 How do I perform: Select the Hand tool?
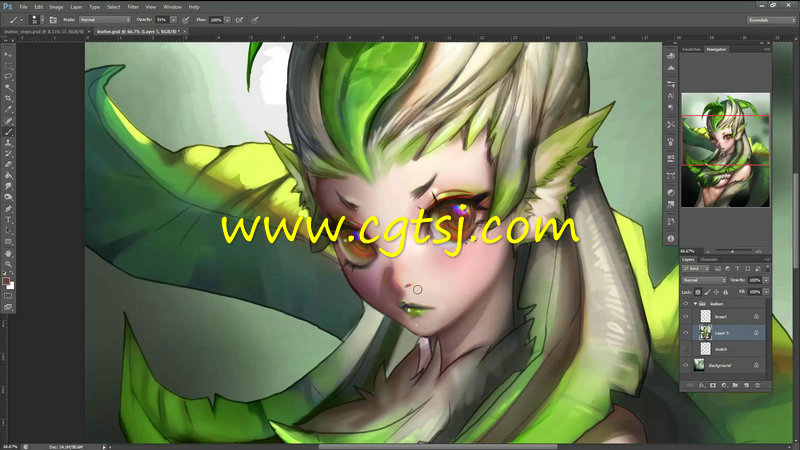point(8,253)
